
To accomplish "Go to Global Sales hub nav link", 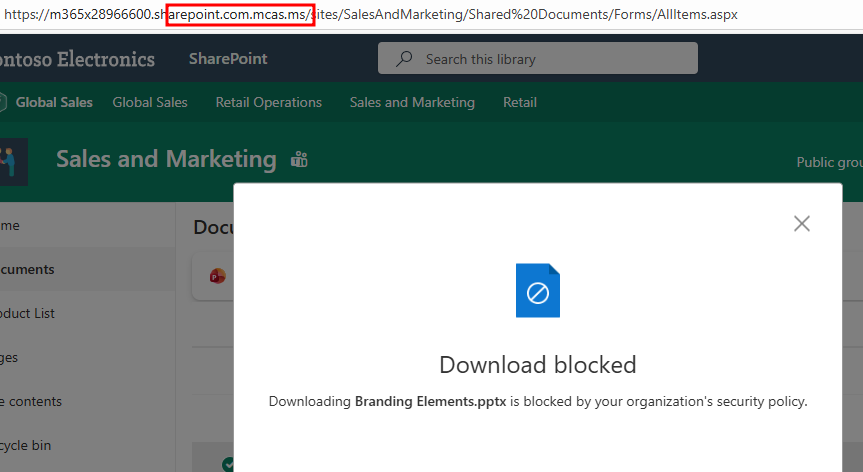I will coord(149,102).
